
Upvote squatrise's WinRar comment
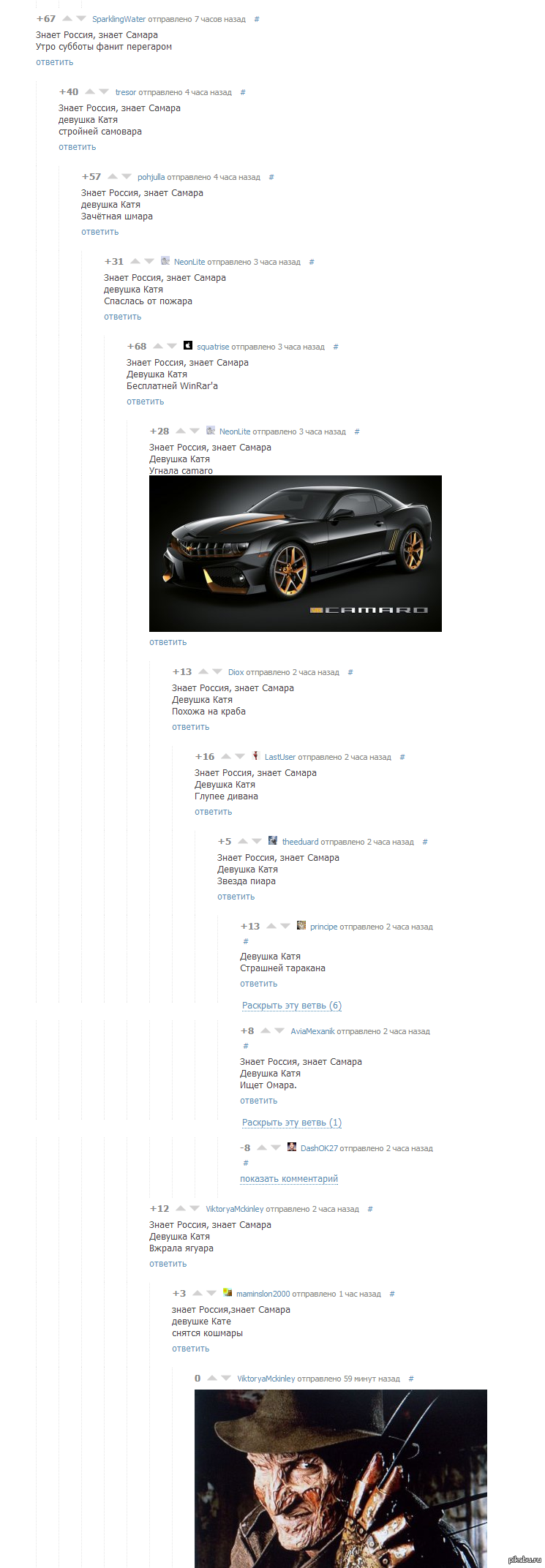coord(158,346)
